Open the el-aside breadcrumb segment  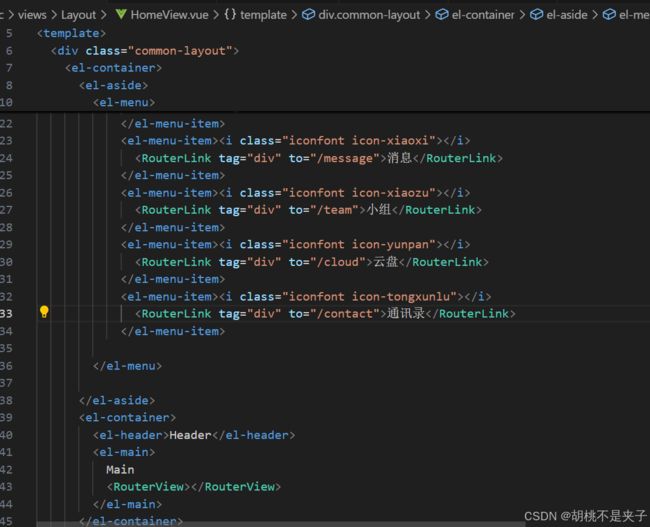[567, 15]
